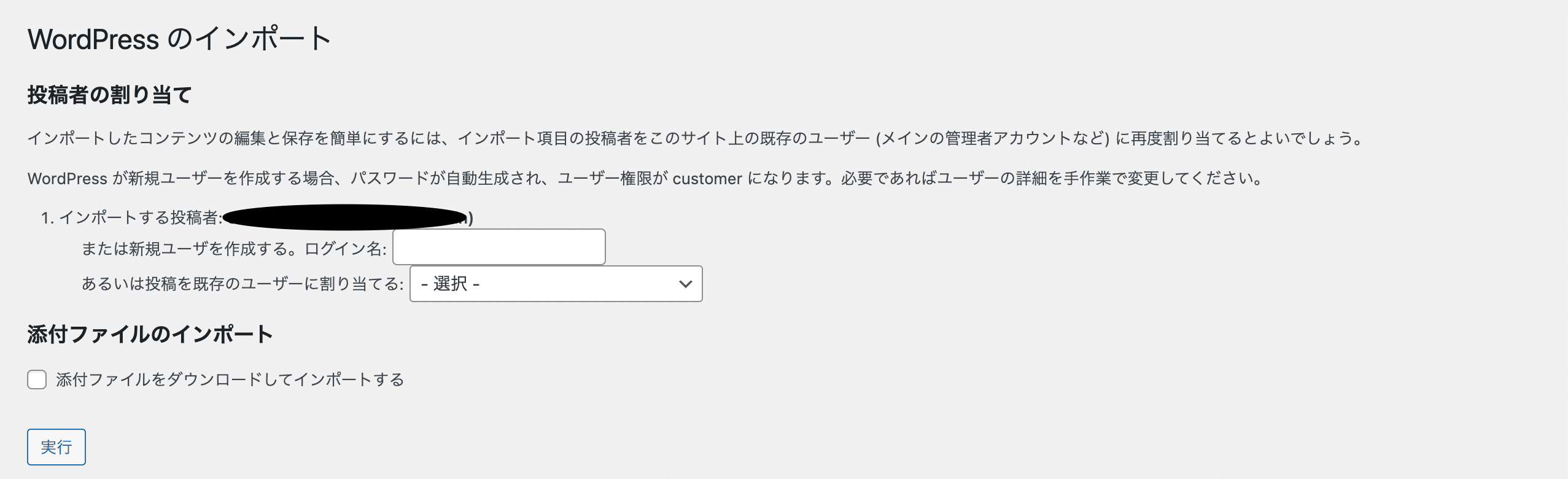Click the '添付ファイルのインポート' section heading
The width and height of the screenshot is (1568, 479).
coord(150,335)
